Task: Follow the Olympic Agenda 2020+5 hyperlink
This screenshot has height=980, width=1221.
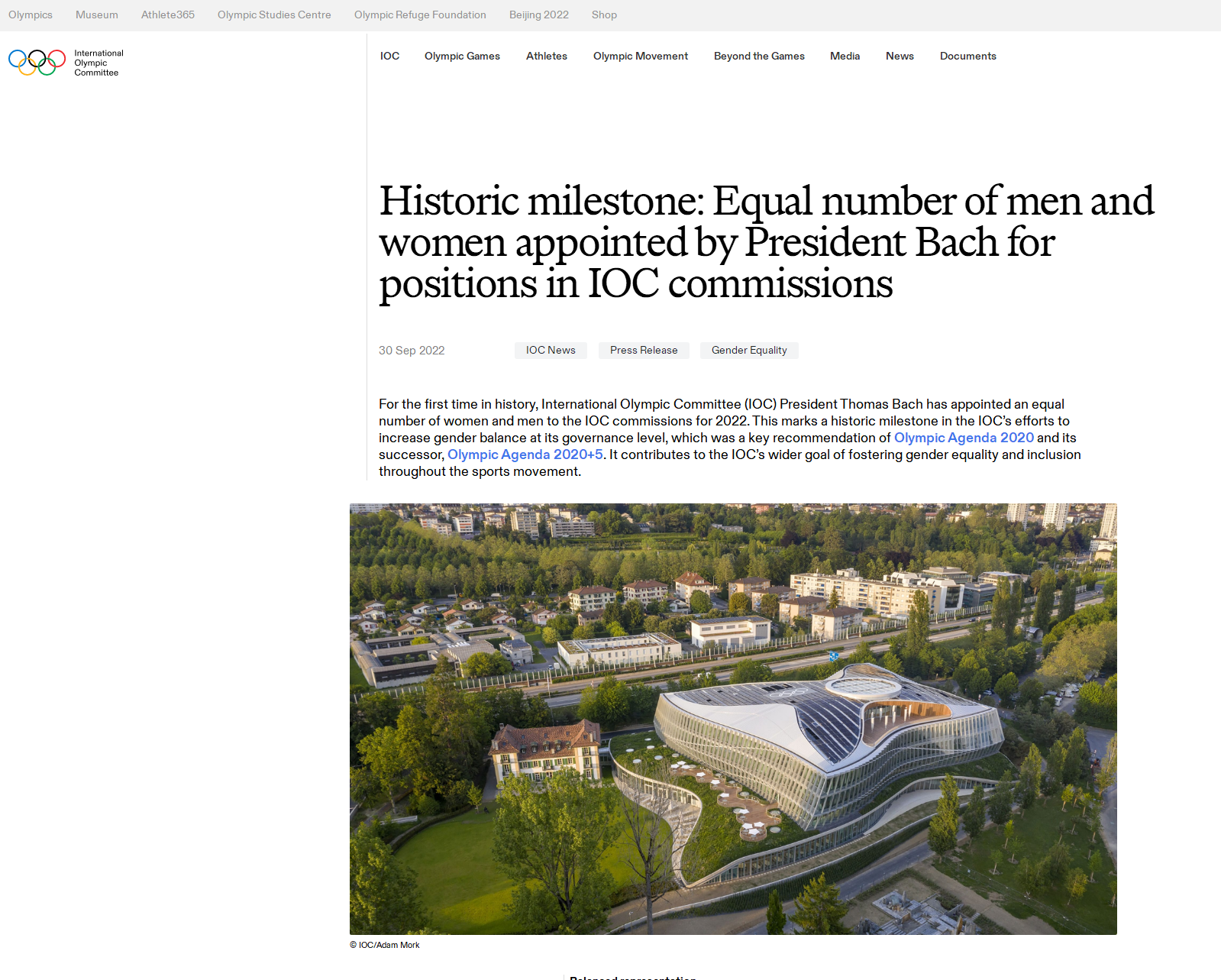Action: (525, 454)
